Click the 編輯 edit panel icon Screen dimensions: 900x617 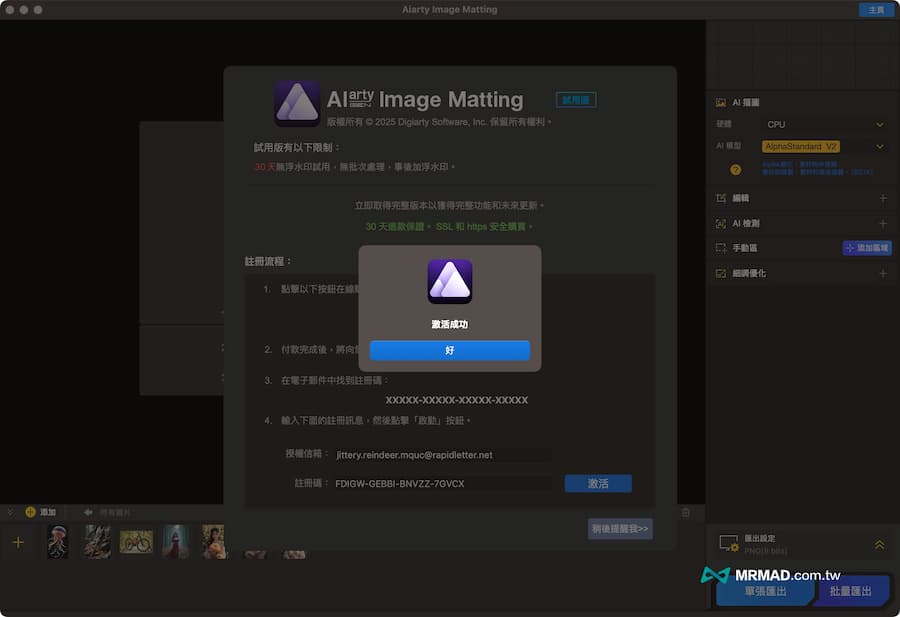coord(719,197)
